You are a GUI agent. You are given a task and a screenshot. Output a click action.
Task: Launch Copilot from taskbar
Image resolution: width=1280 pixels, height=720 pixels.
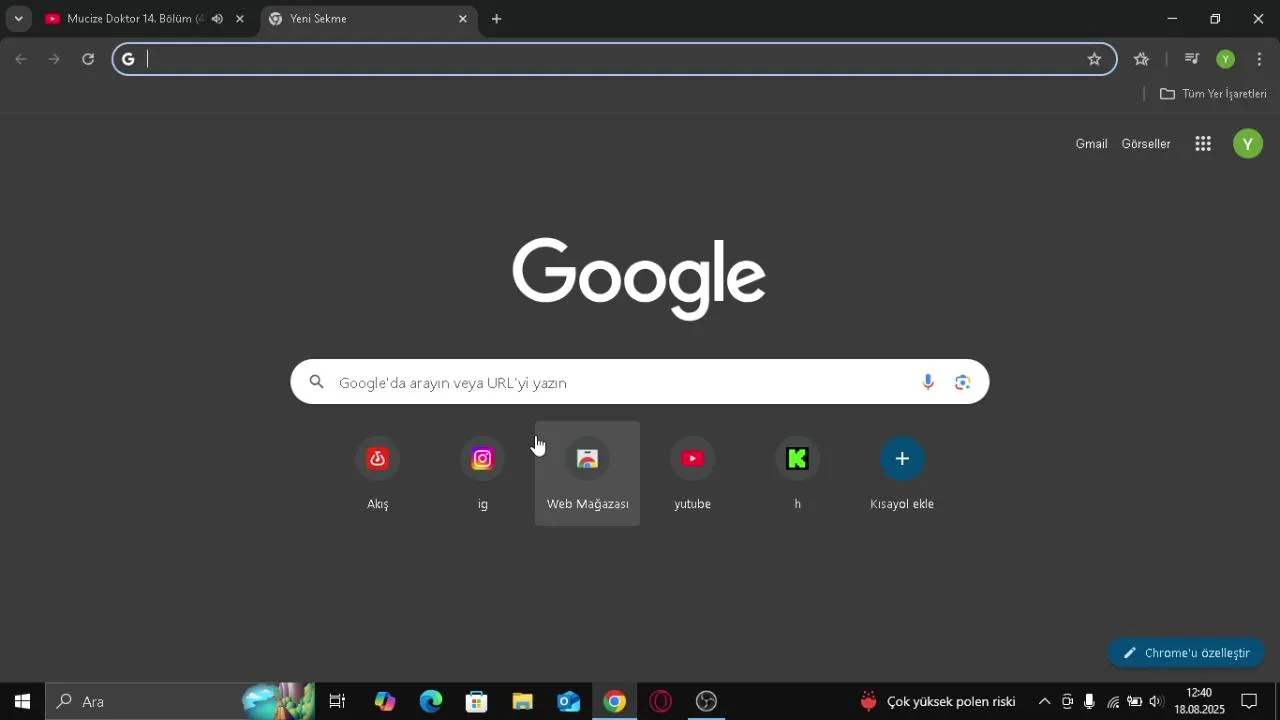pos(385,702)
